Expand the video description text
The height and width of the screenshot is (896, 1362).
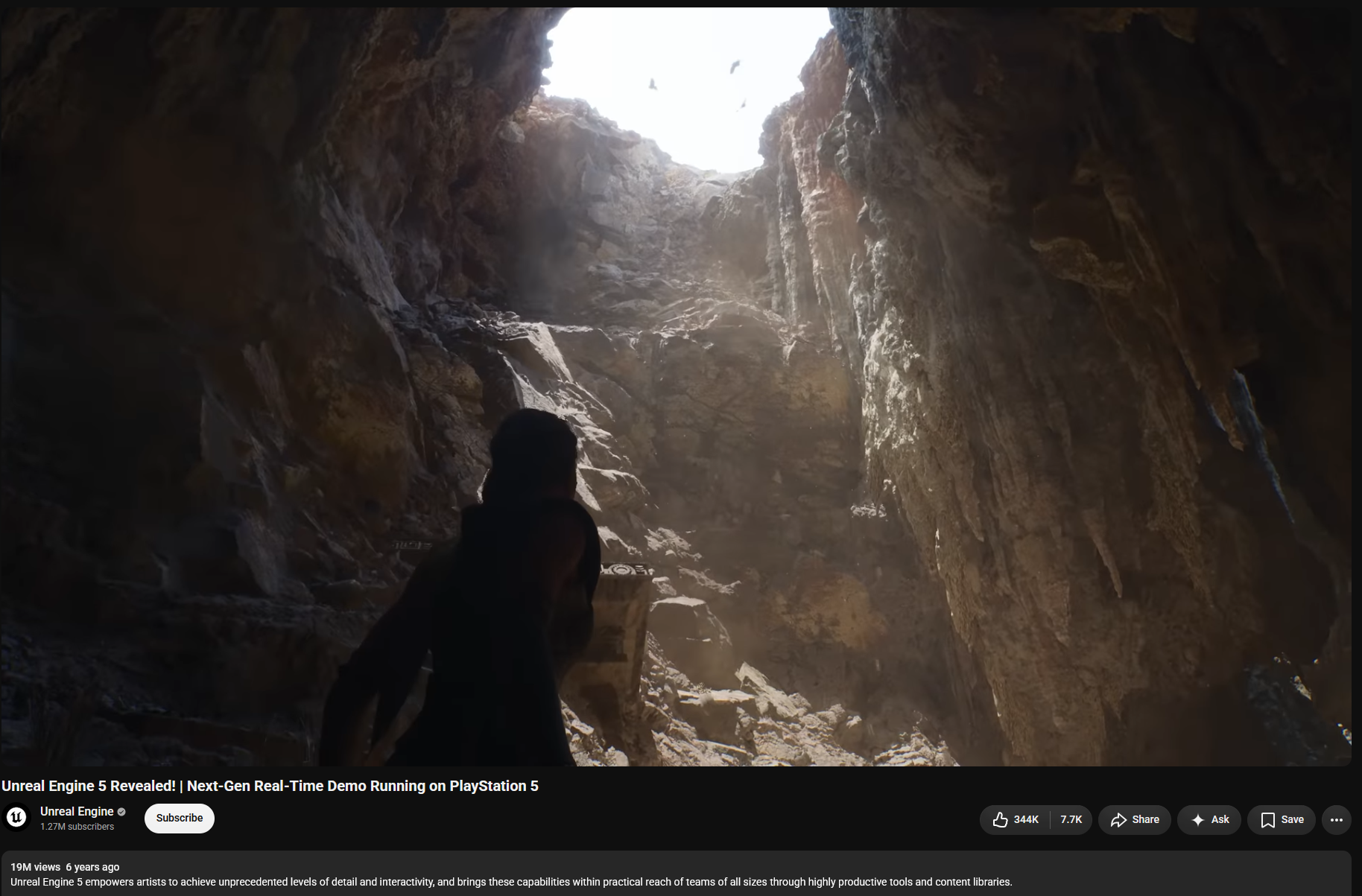[511, 882]
